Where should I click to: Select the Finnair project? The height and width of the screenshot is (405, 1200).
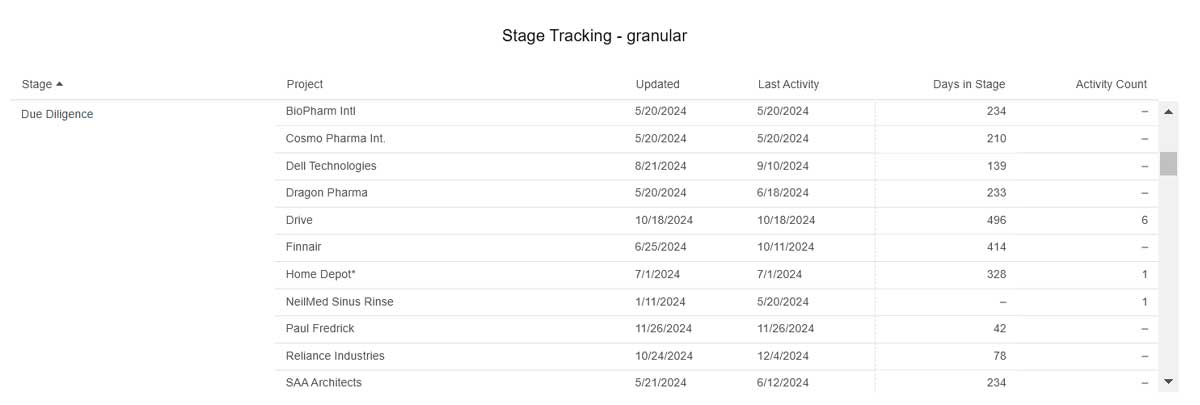coord(304,246)
